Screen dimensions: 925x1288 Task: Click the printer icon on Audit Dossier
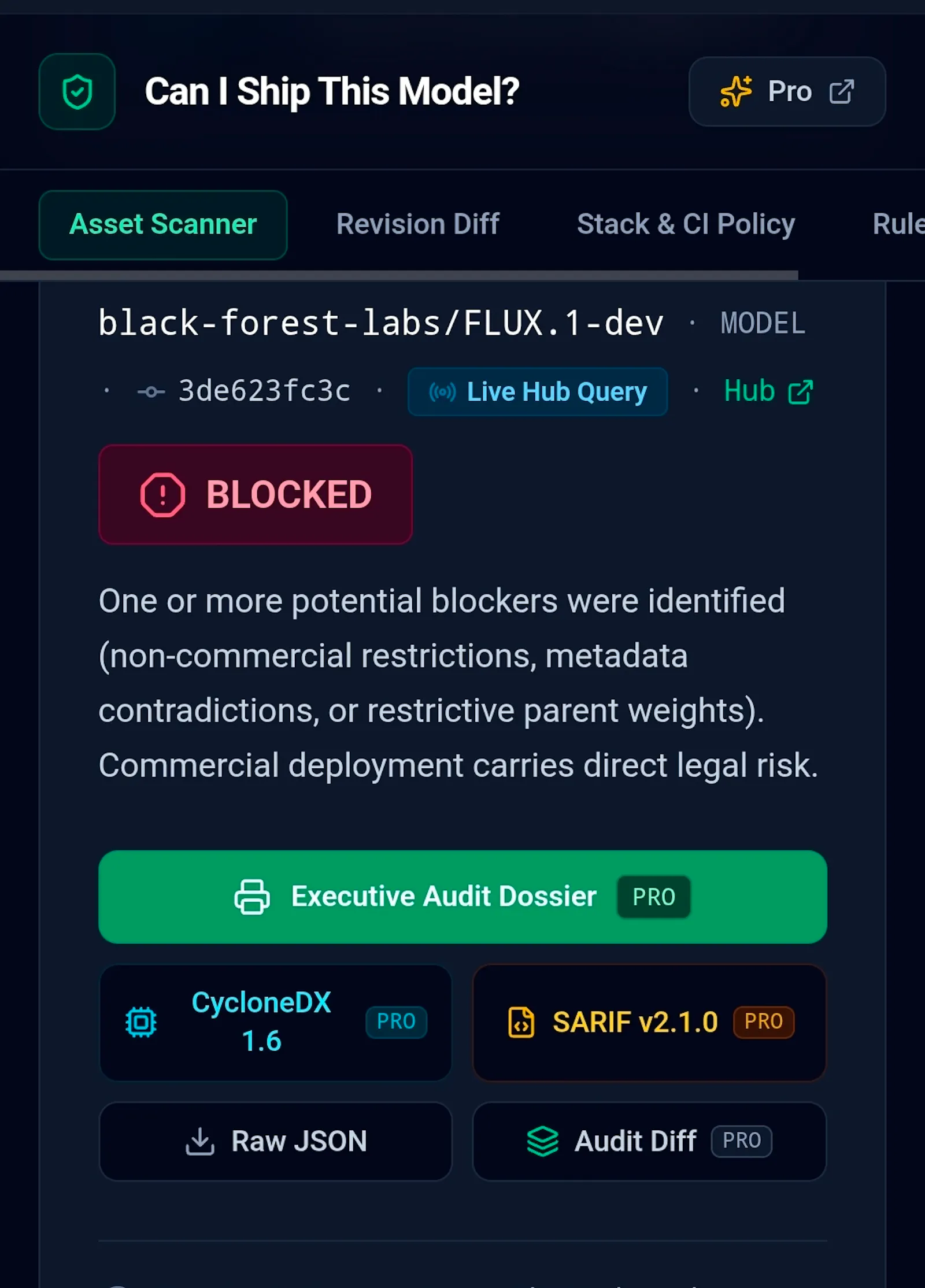[x=251, y=897]
